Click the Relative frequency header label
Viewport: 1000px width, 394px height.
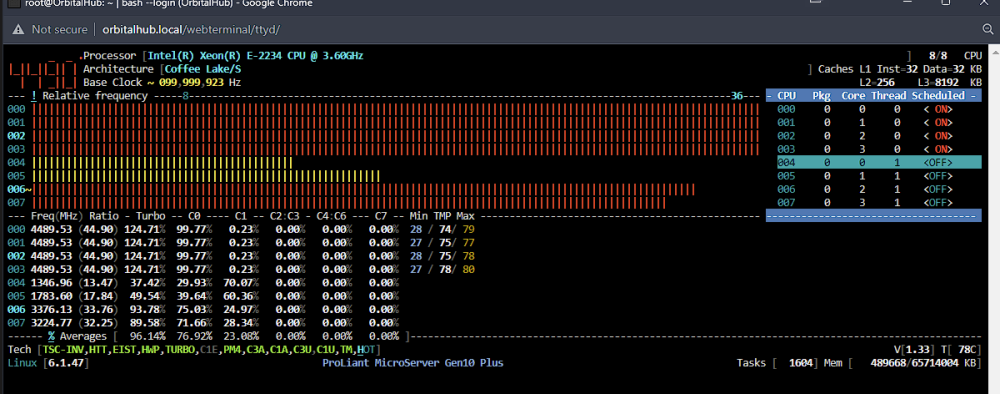[x=94, y=96]
